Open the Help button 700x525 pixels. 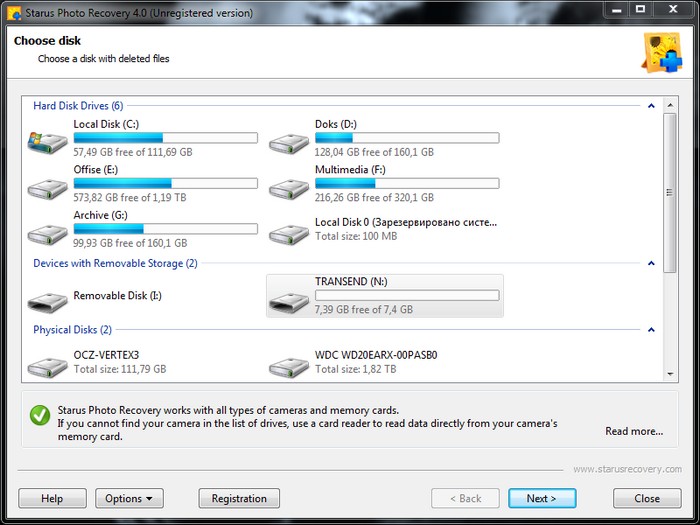pyautogui.click(x=52, y=498)
